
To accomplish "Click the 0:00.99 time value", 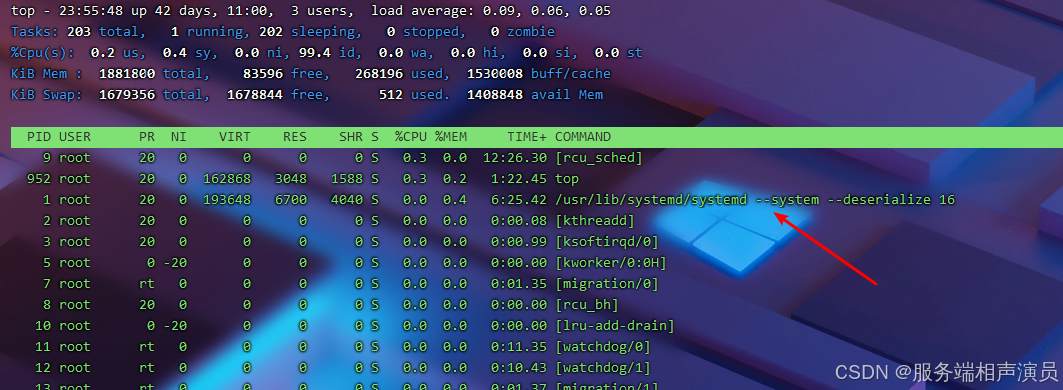I will tap(519, 242).
